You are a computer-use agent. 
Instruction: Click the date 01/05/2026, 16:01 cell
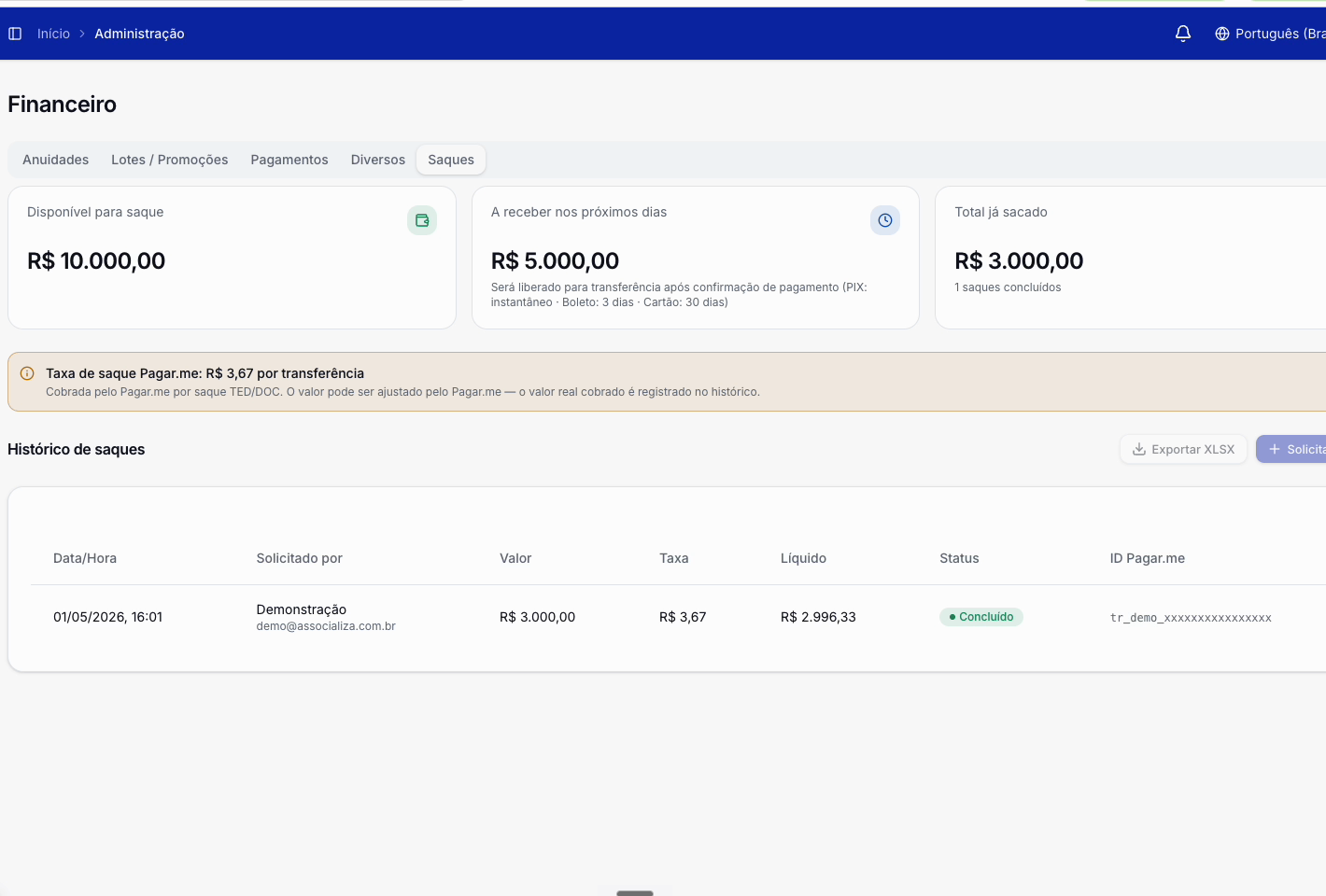107,617
